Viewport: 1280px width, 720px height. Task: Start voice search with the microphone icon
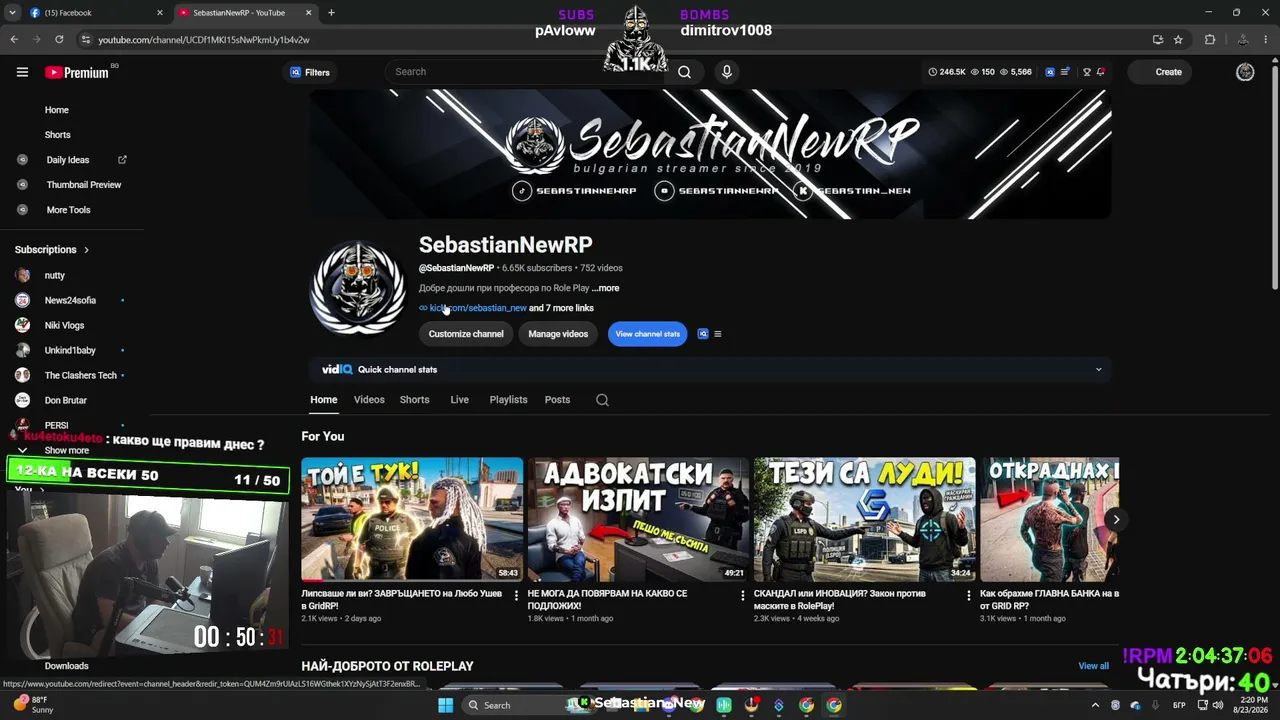727,72
